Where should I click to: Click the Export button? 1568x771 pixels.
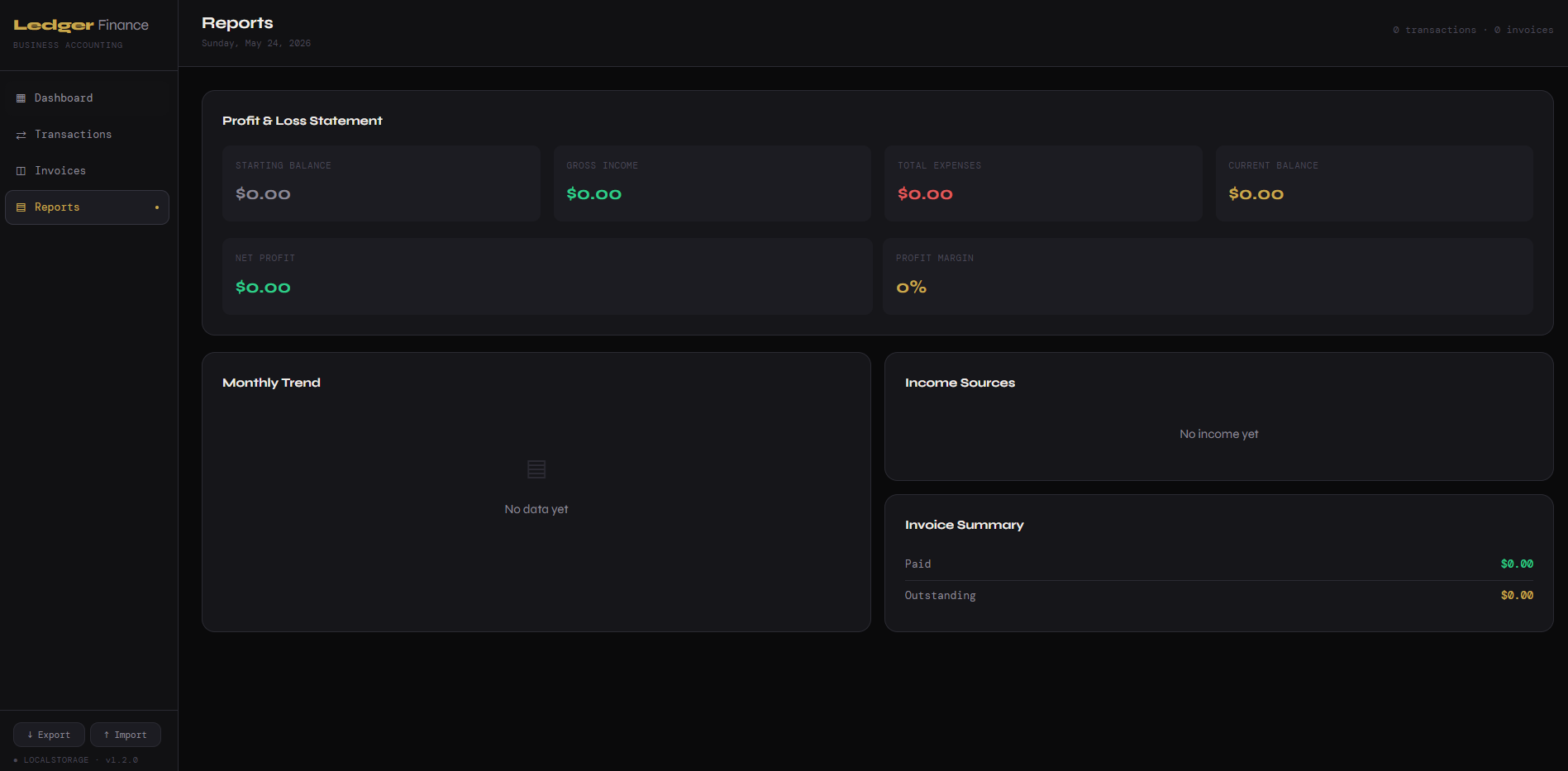pos(49,735)
